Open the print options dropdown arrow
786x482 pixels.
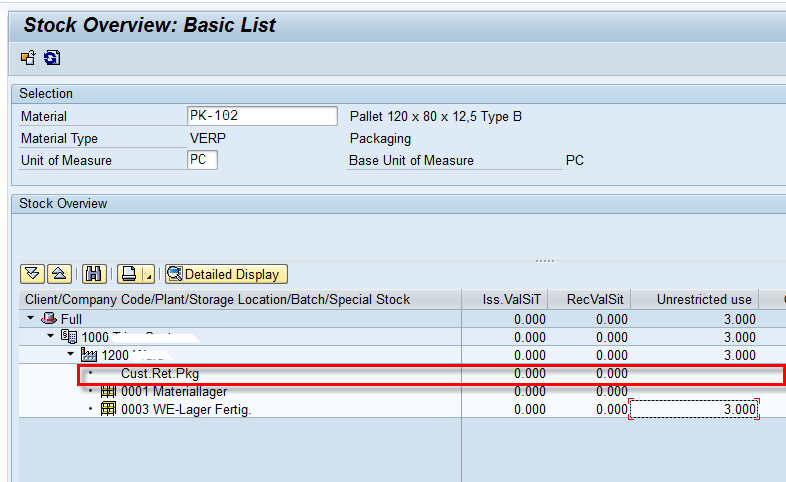[x=148, y=275]
